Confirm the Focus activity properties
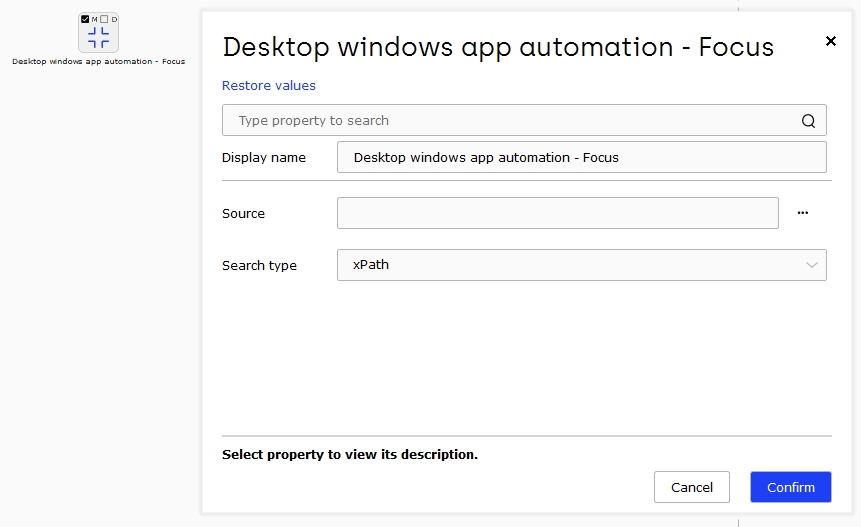 point(791,487)
